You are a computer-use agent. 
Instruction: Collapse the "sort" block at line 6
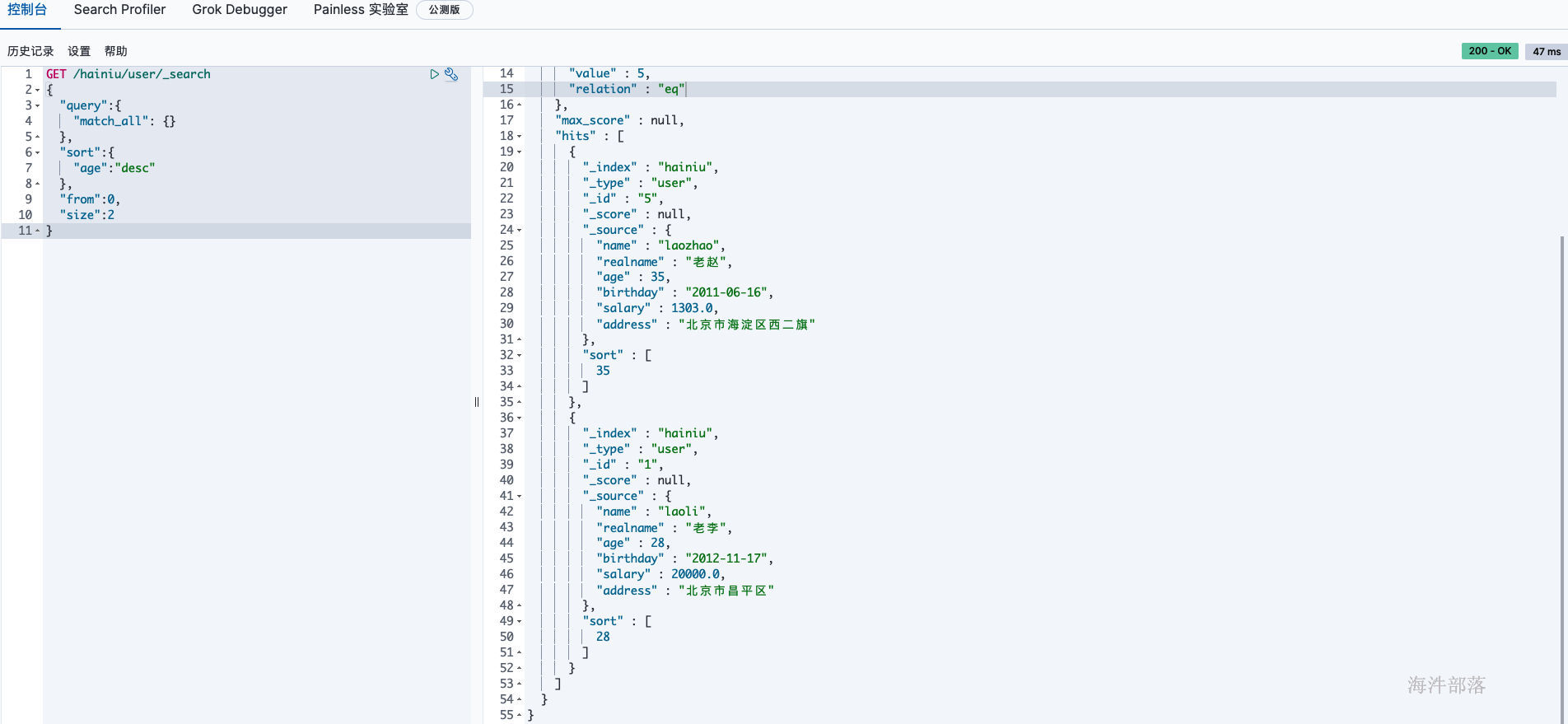point(38,153)
